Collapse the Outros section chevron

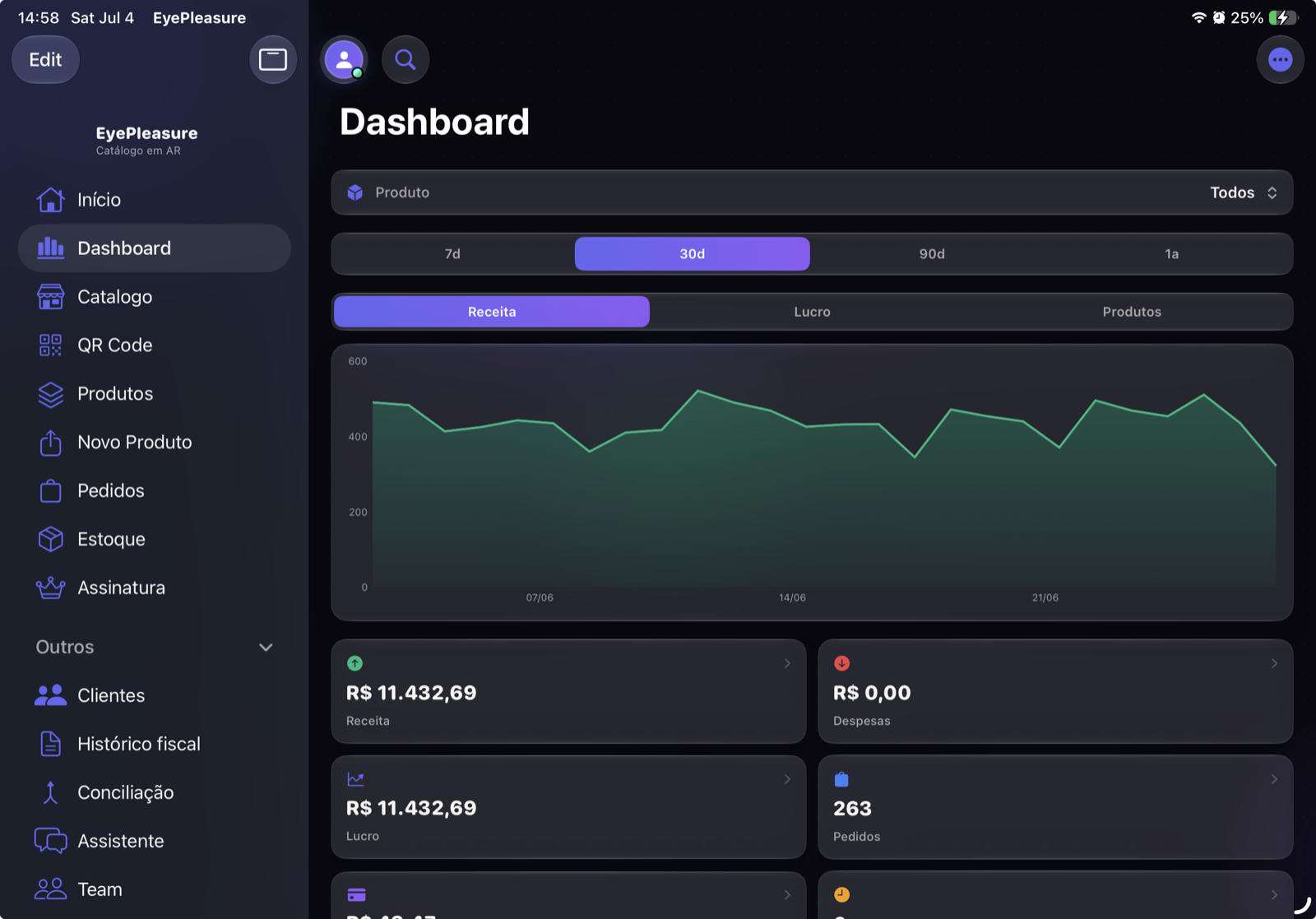point(266,647)
